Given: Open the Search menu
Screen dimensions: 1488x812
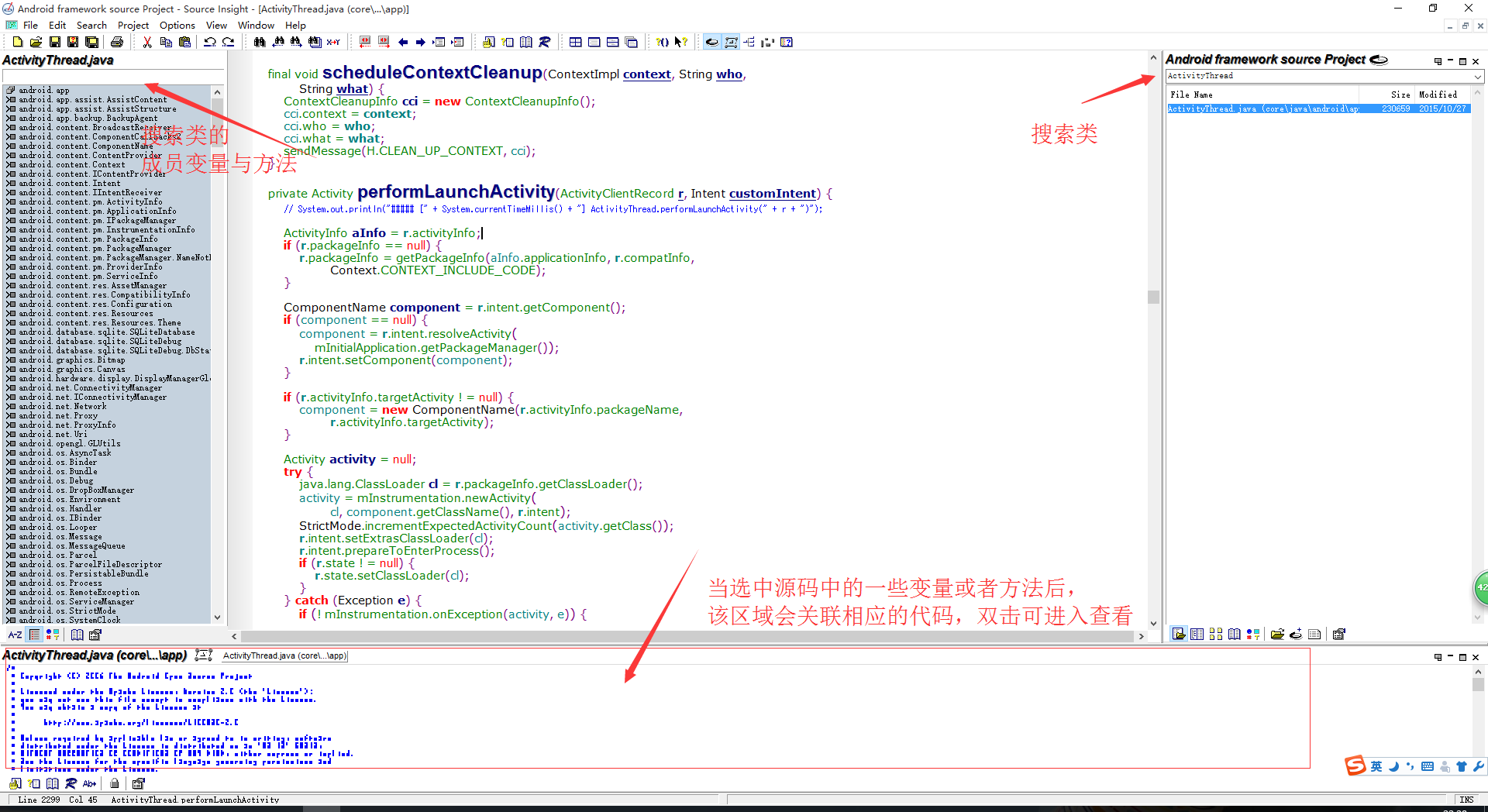Looking at the screenshot, I should (x=91, y=25).
